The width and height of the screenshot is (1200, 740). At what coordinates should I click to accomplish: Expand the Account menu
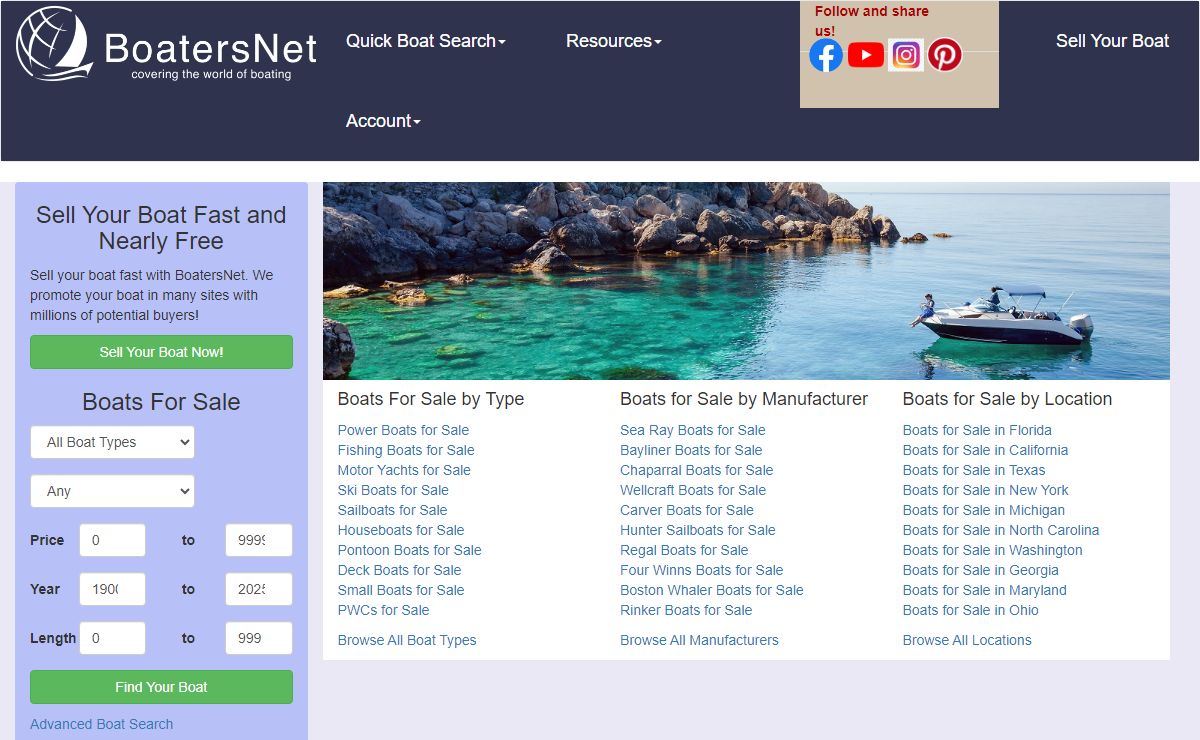(x=383, y=121)
